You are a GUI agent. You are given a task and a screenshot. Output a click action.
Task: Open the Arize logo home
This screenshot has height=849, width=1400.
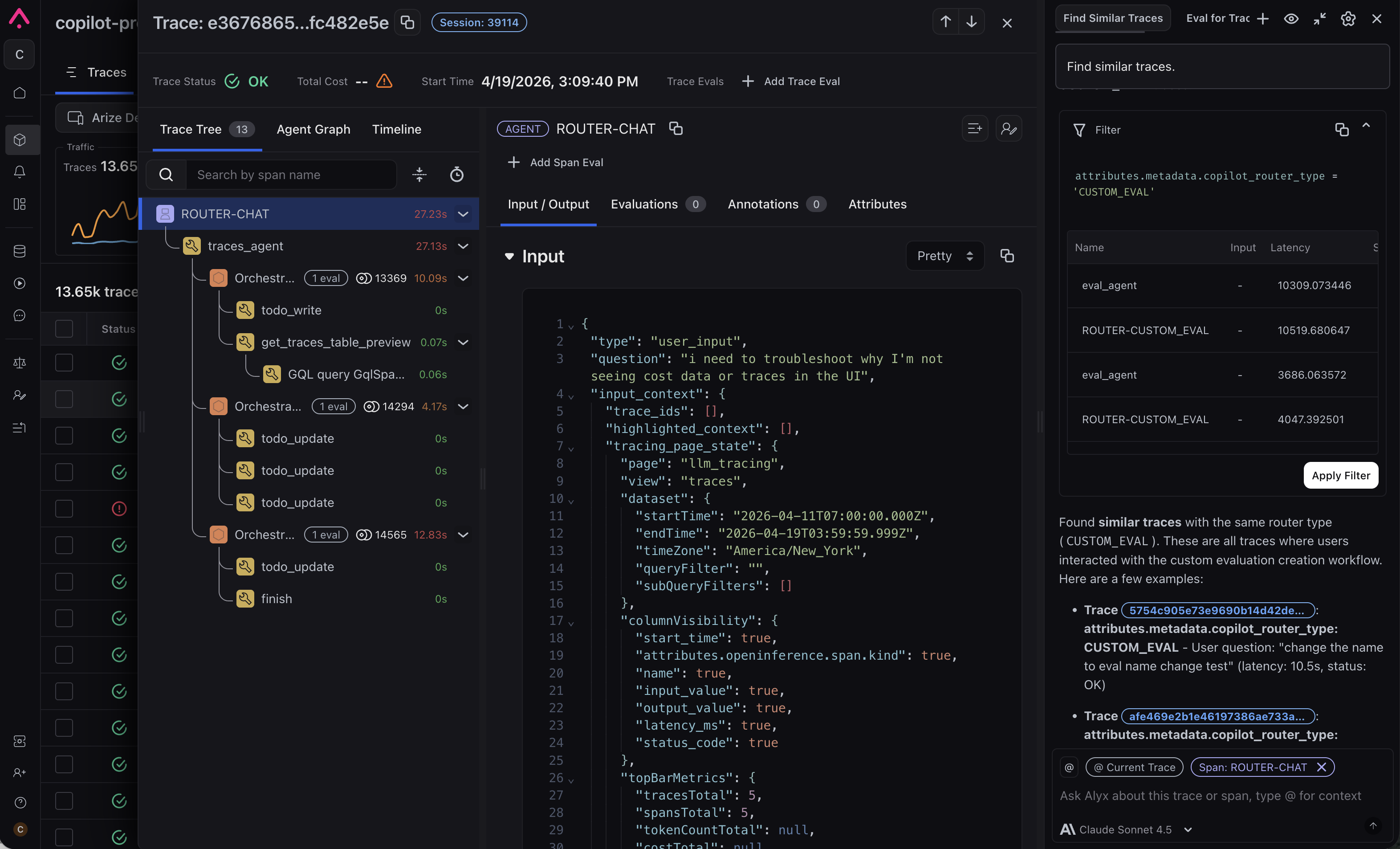pos(19,18)
